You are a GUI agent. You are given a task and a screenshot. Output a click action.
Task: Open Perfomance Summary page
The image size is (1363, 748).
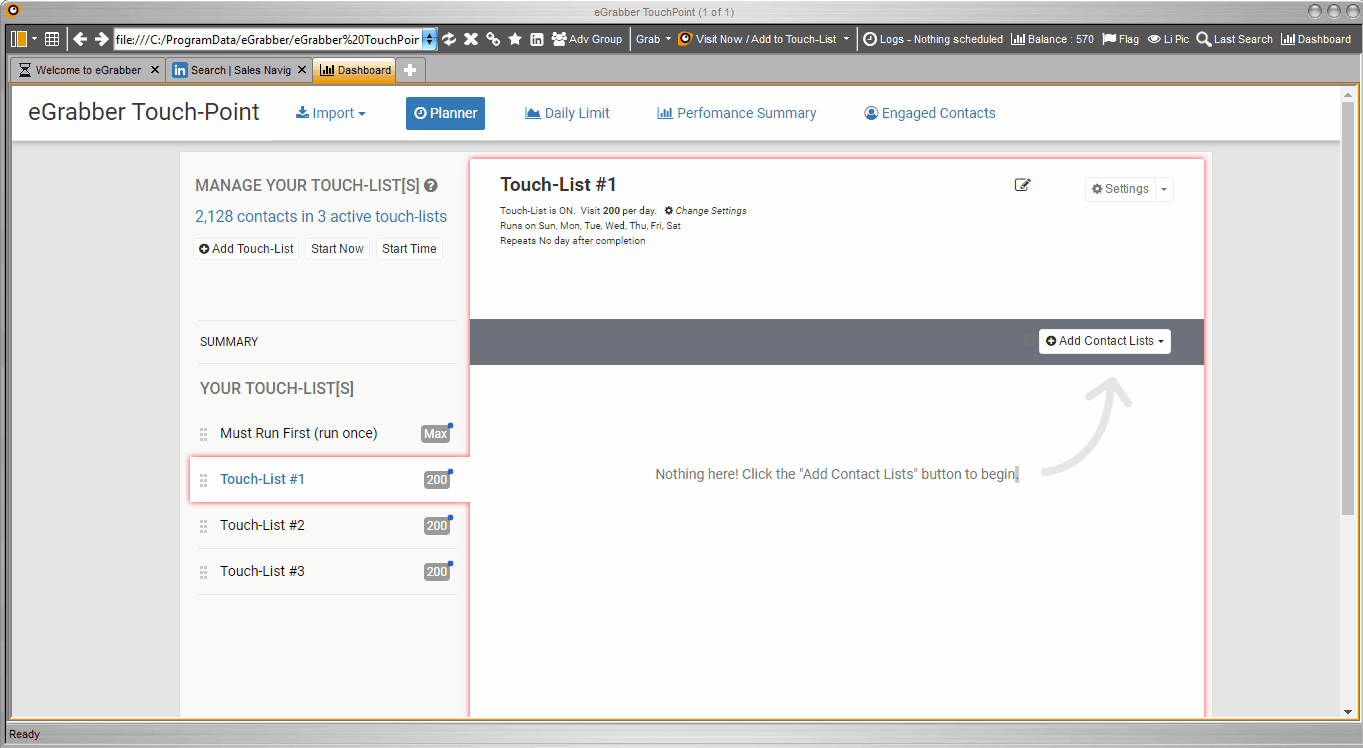pyautogui.click(x=736, y=113)
